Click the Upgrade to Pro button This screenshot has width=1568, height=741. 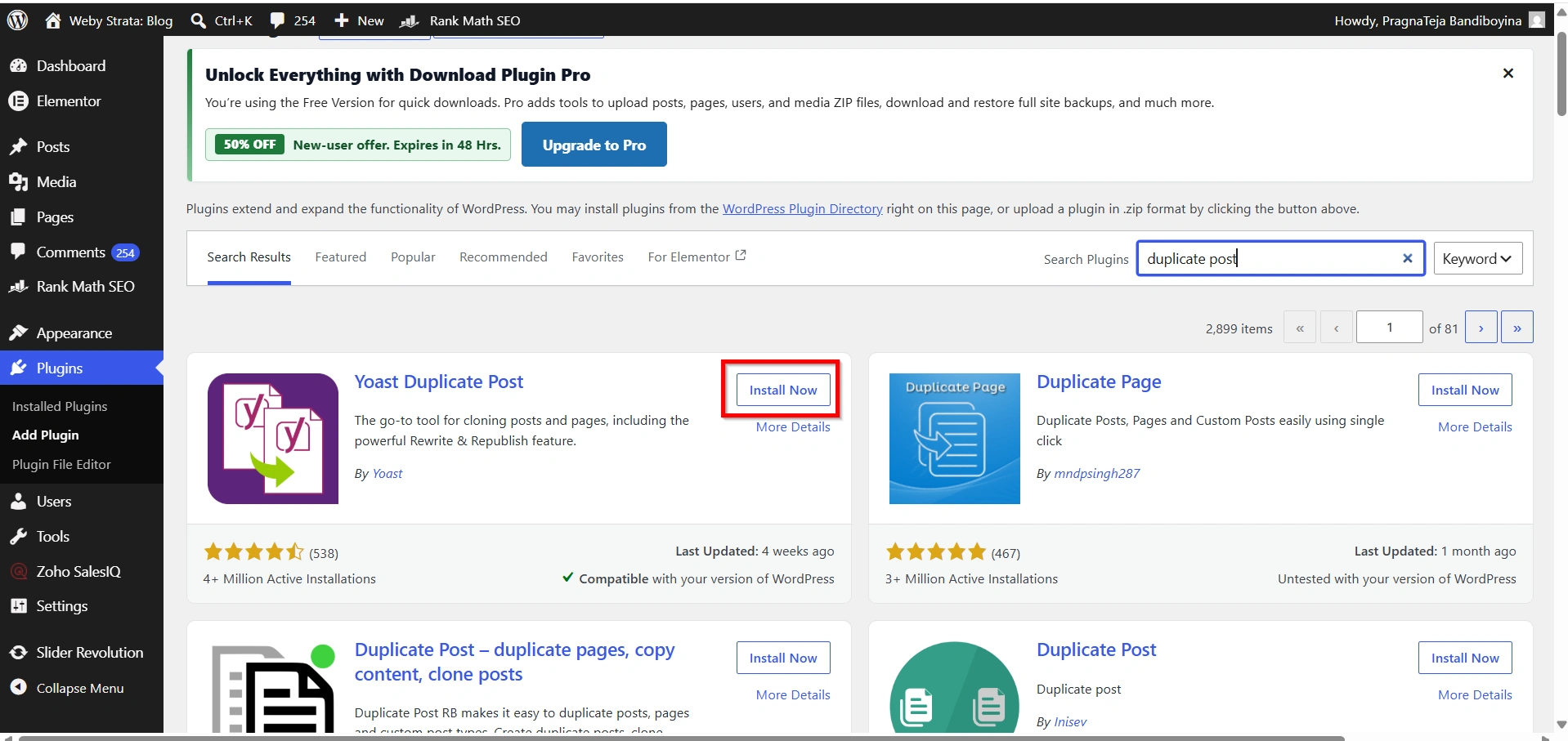pos(594,145)
